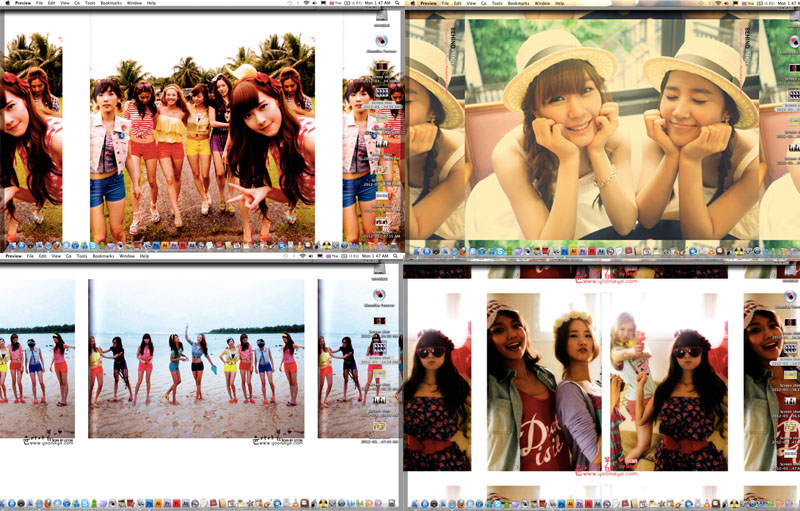Open Window menu above the straw hats photo
Viewport: 800px width, 511px height.
click(542, 3)
